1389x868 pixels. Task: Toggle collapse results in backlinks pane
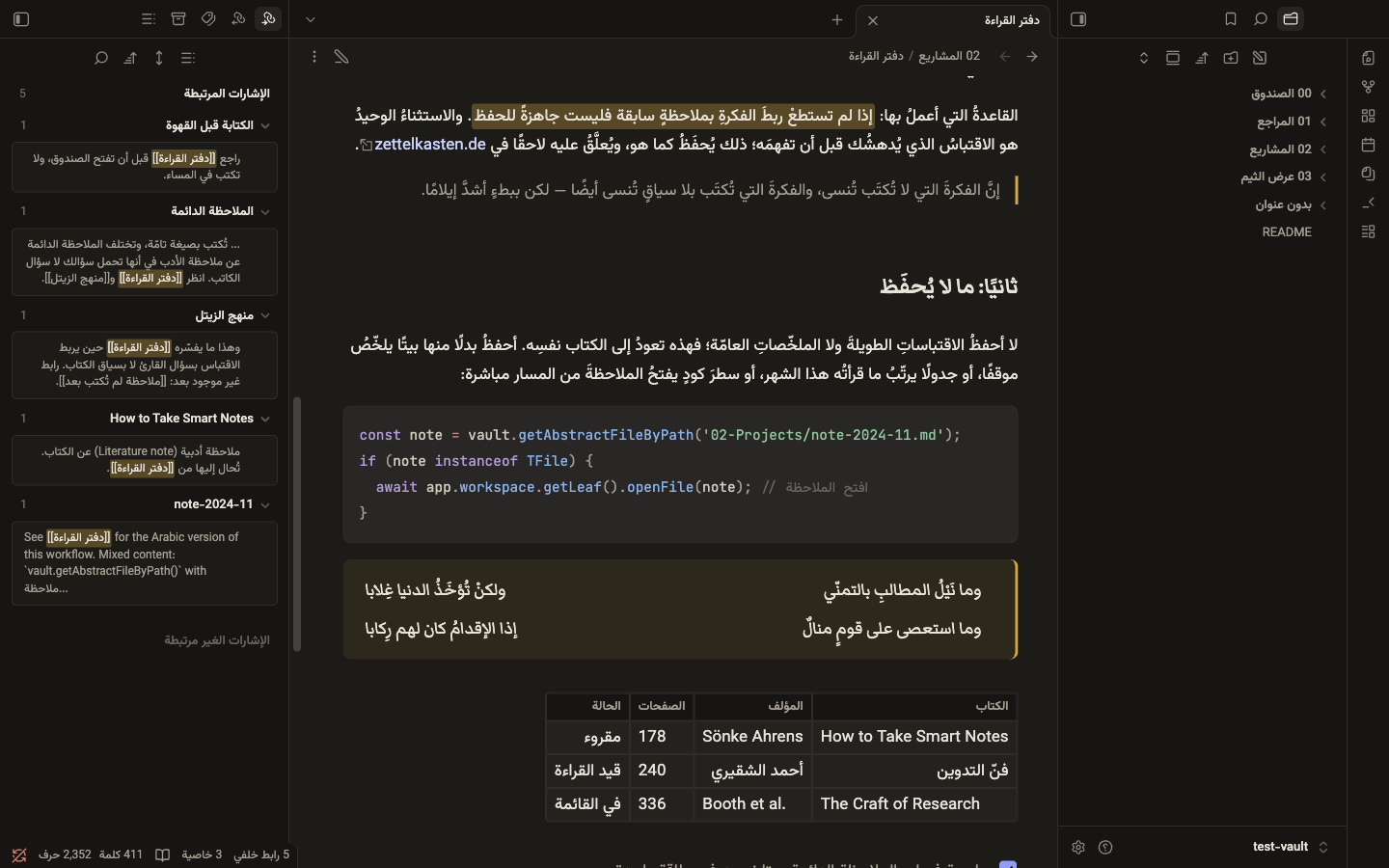point(188,58)
